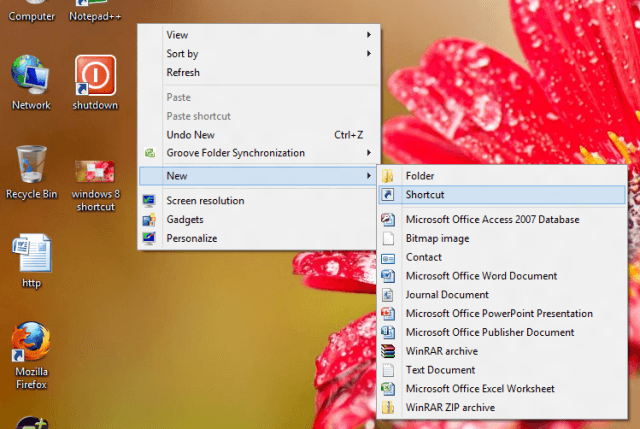Viewport: 640px width, 429px height.
Task: Select the Notepad++ desktop shortcut
Action: 95,11
